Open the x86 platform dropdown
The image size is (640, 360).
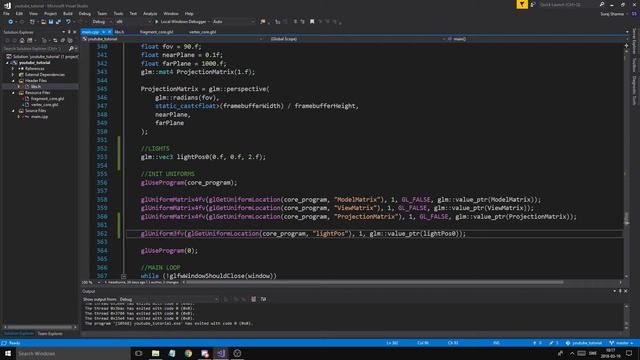tap(133, 22)
